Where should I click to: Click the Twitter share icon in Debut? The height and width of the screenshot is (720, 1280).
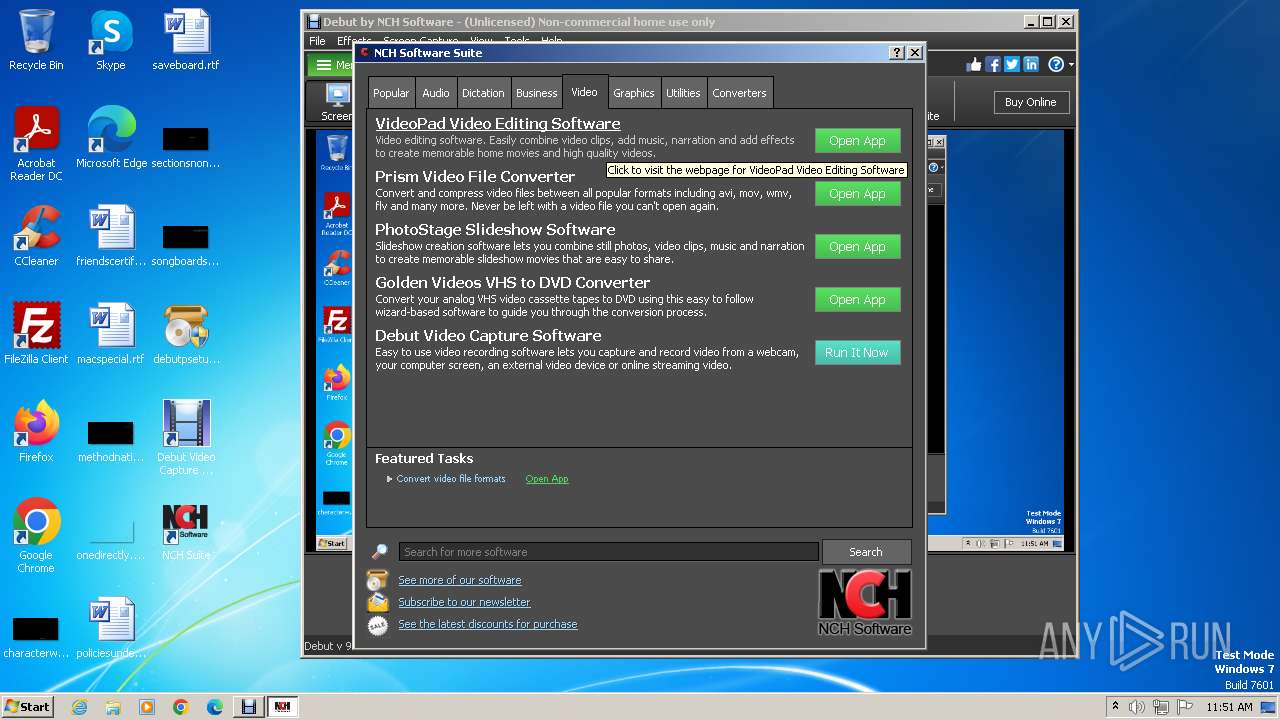click(1012, 64)
